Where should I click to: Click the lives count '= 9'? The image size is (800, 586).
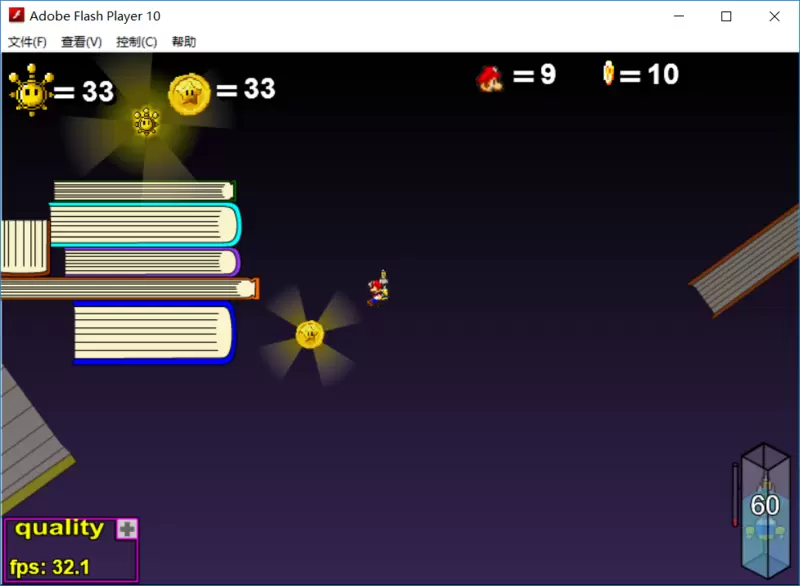534,75
